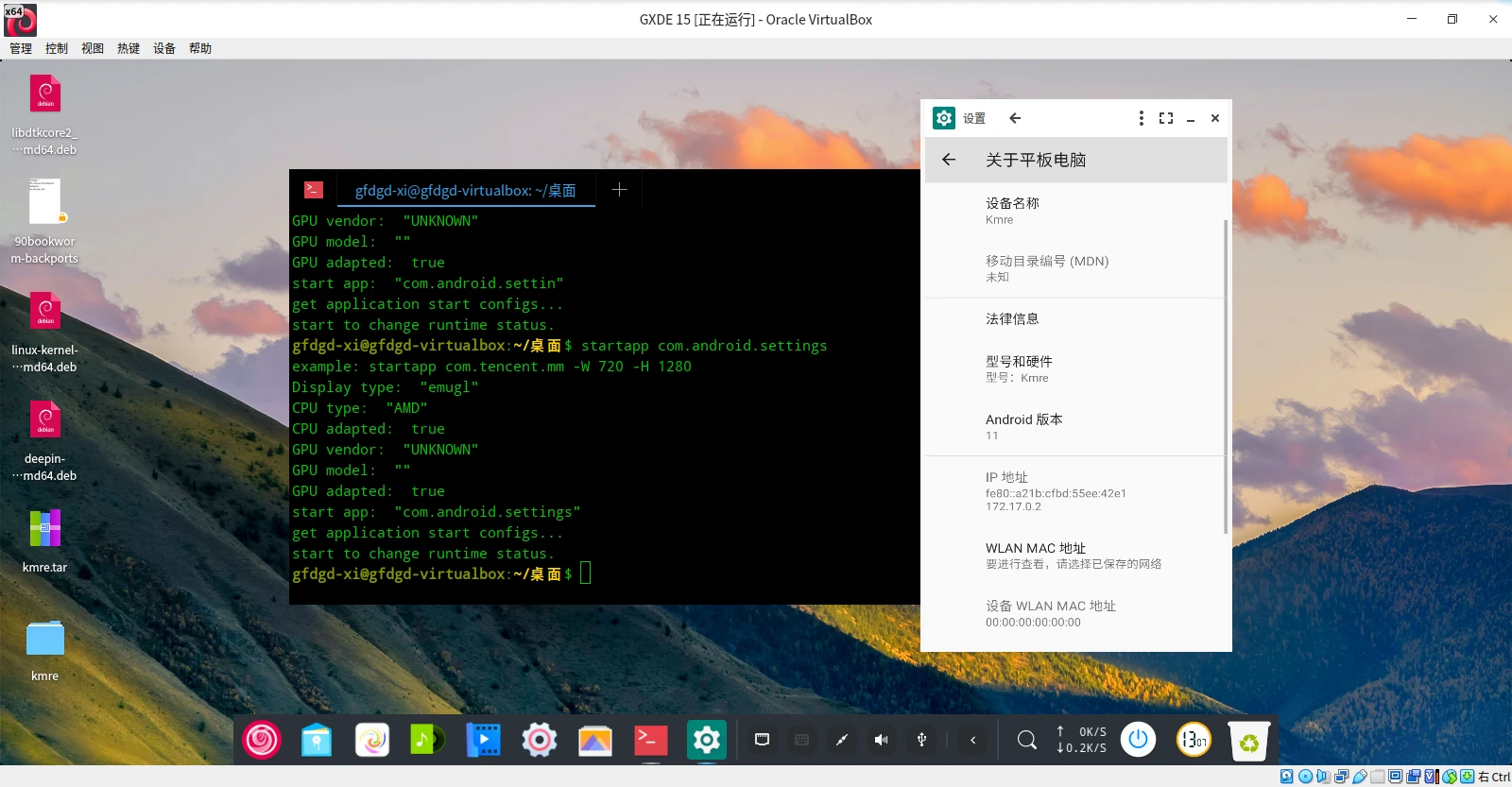Open the 帮助 menu in VirtualBox
The width and height of the screenshot is (1512, 787).
click(200, 48)
